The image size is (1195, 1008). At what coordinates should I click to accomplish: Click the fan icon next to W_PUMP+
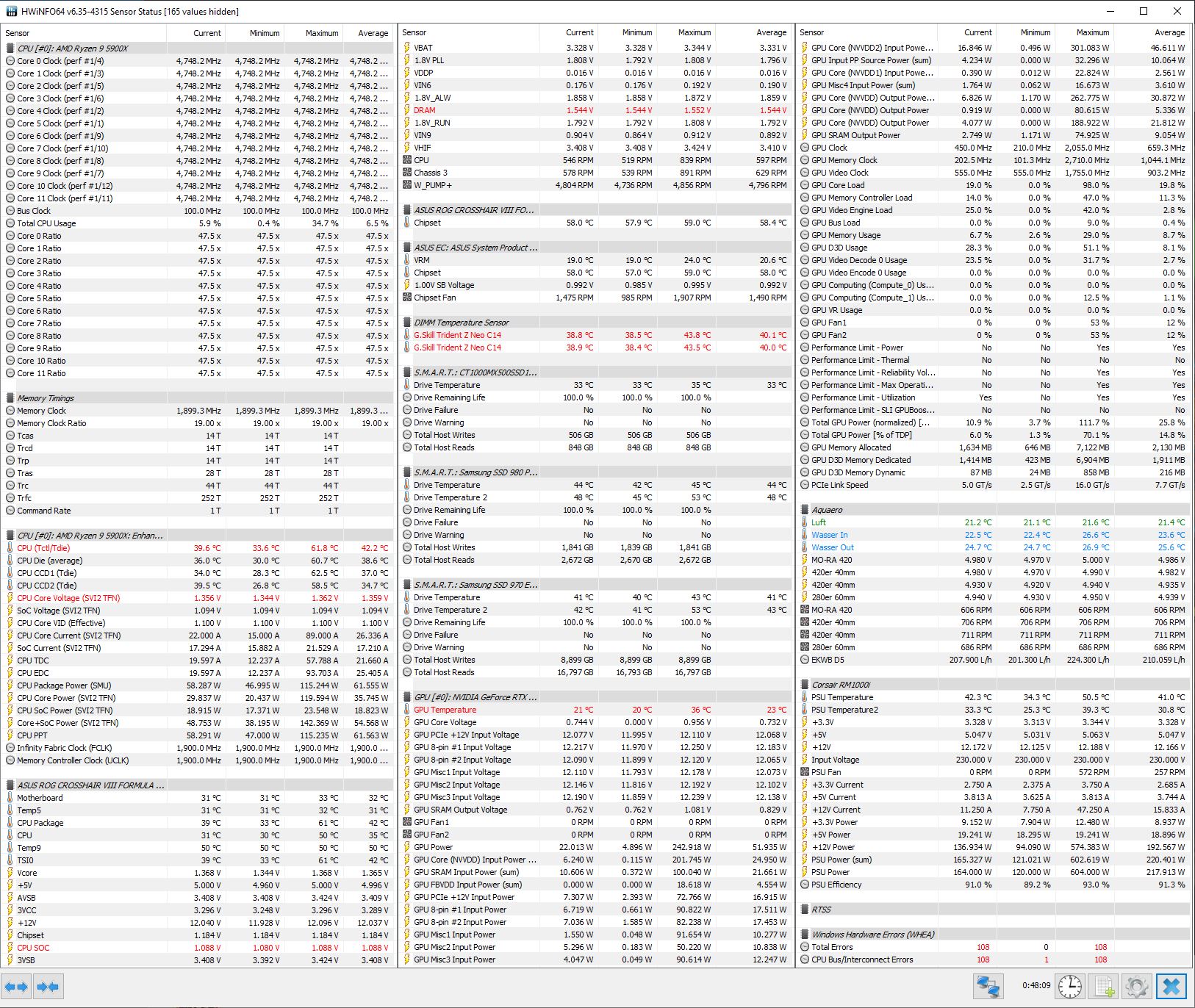(407, 185)
